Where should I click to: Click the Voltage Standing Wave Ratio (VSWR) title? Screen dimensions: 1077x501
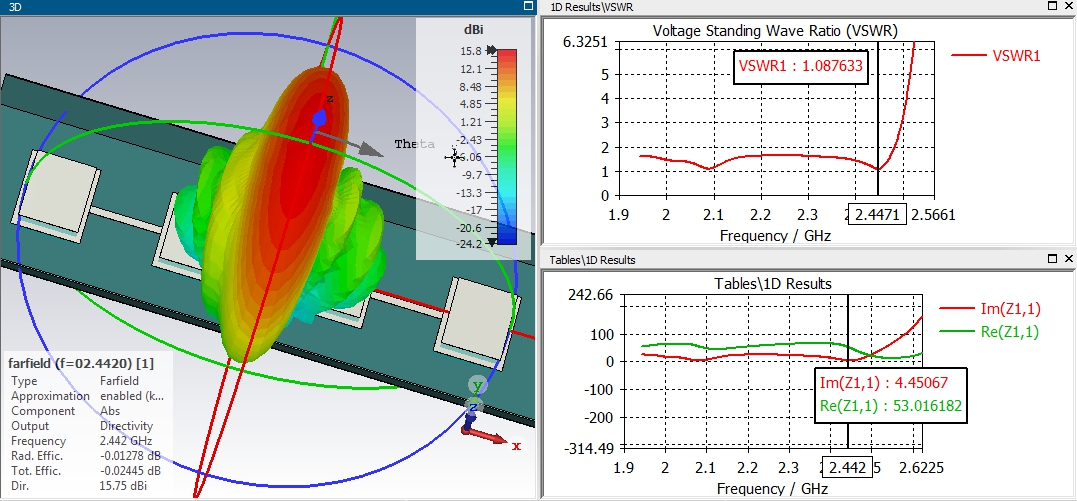point(775,30)
